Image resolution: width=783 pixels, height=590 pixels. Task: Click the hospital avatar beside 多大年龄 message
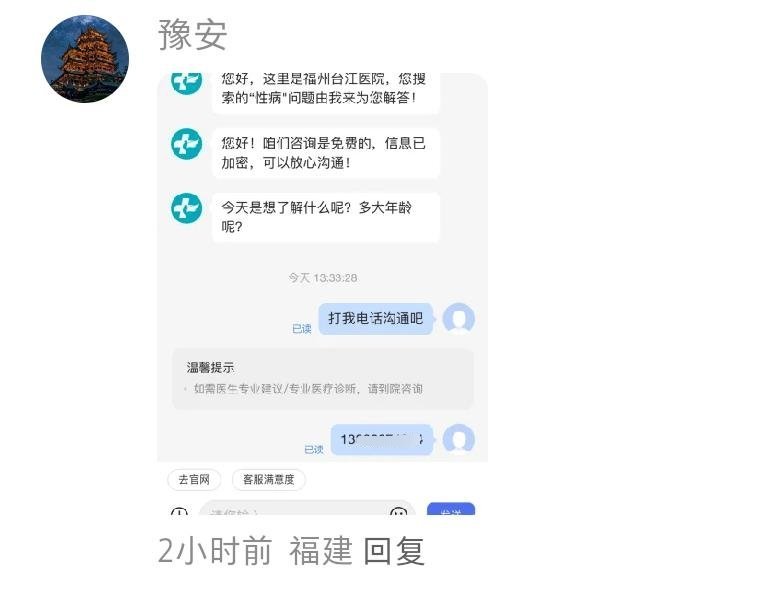(187, 208)
